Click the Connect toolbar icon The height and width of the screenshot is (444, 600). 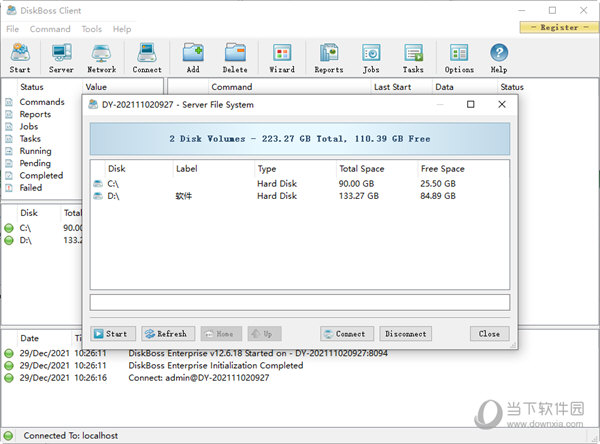(x=147, y=58)
